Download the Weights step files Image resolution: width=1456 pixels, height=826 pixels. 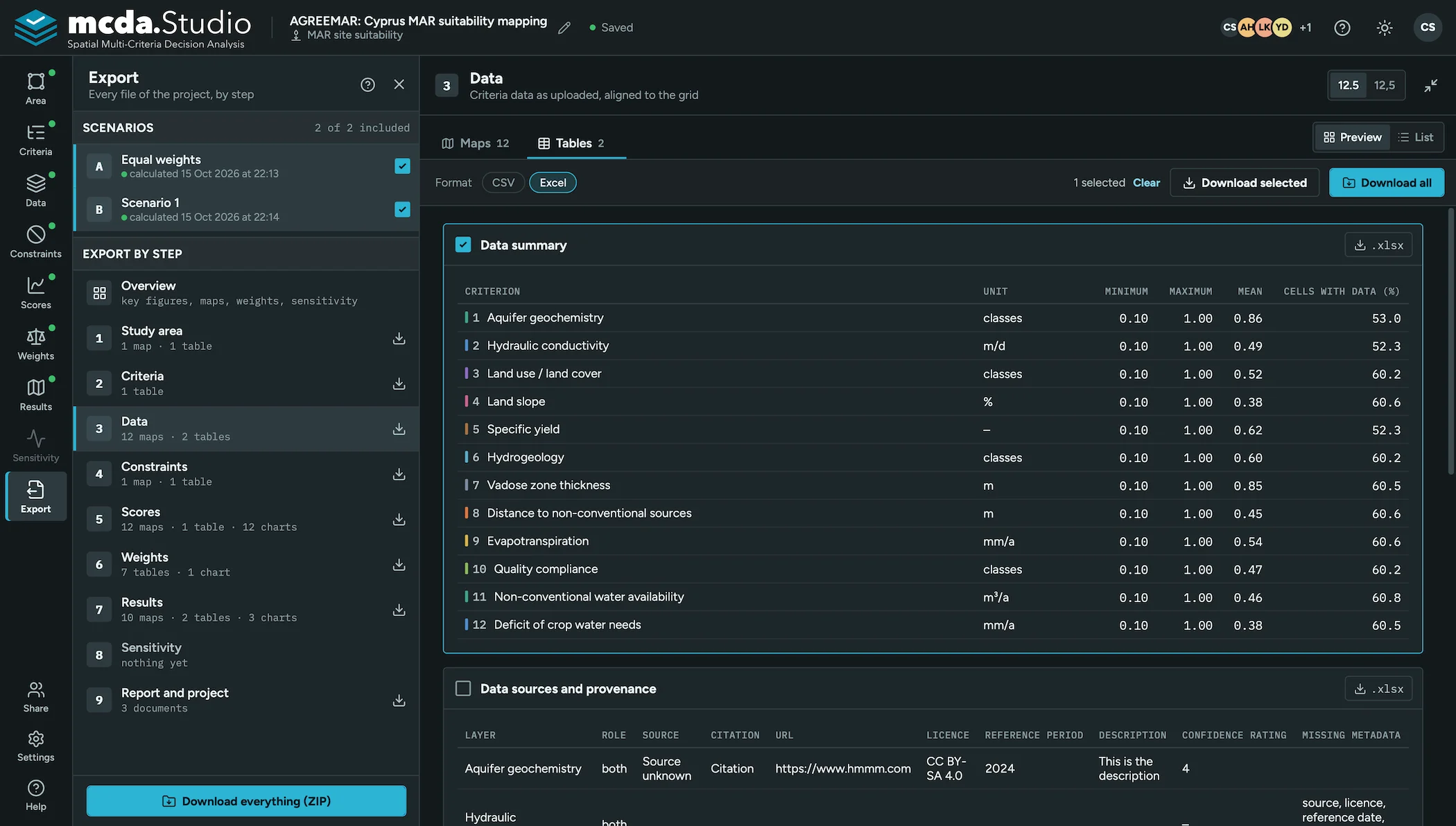[399, 565]
